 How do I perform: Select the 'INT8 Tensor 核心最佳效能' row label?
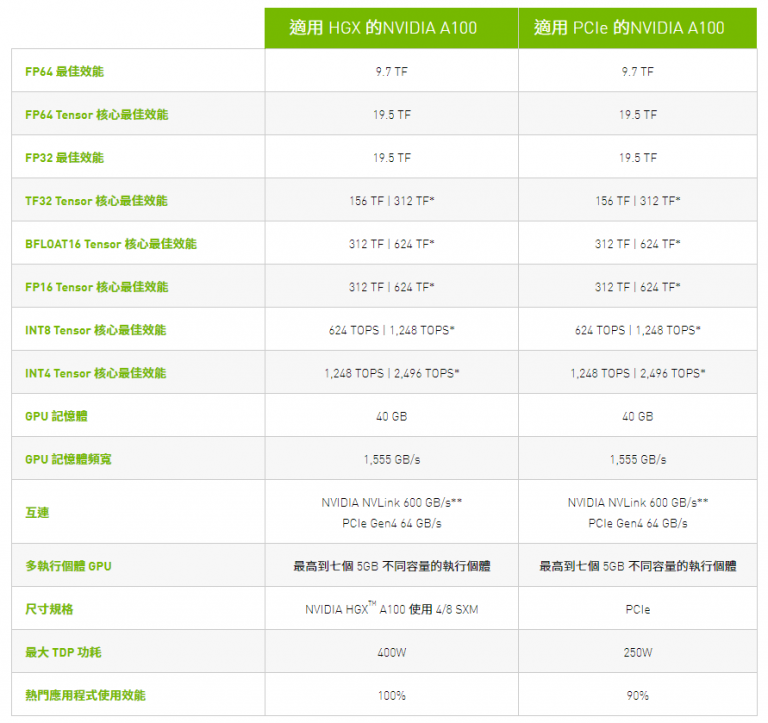(x=96, y=330)
